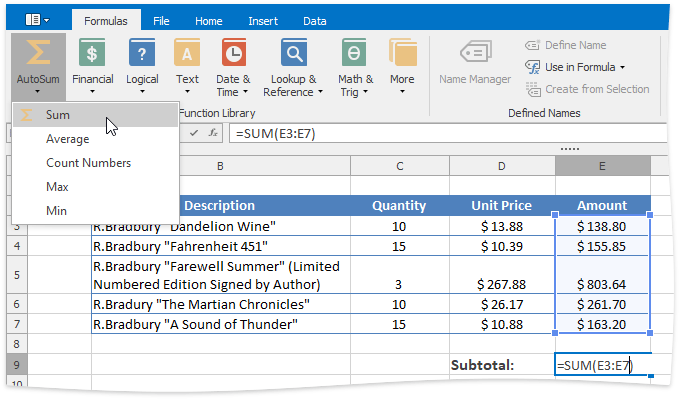680x400 pixels.
Task: Choose Average from the AutoSum menu
Action: click(x=67, y=139)
